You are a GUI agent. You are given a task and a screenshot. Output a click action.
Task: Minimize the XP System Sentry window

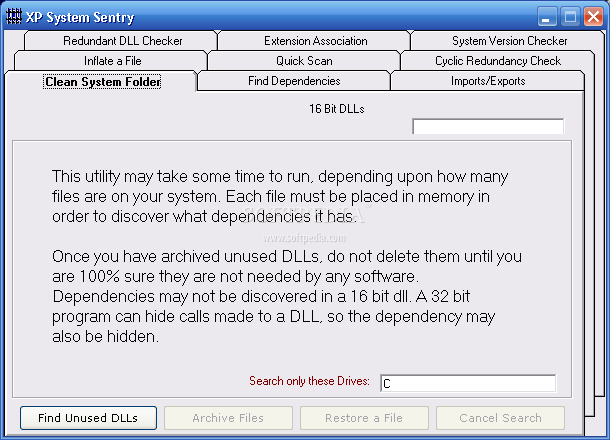(547, 17)
